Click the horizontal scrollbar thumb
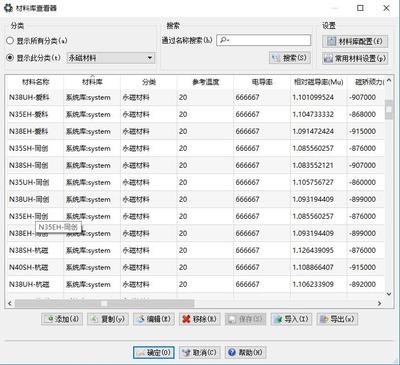 (104, 303)
